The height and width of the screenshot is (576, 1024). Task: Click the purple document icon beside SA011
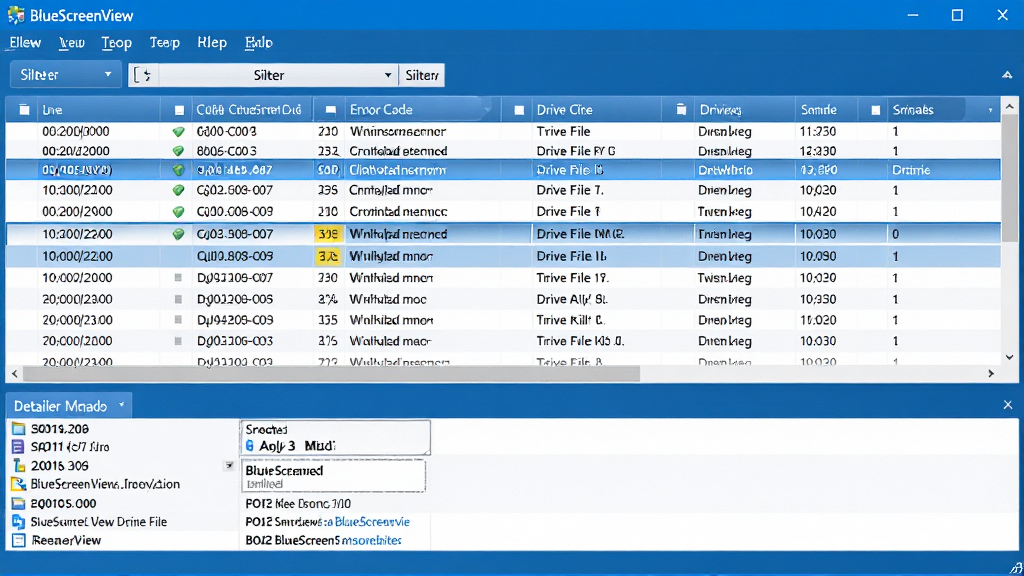click(18, 447)
